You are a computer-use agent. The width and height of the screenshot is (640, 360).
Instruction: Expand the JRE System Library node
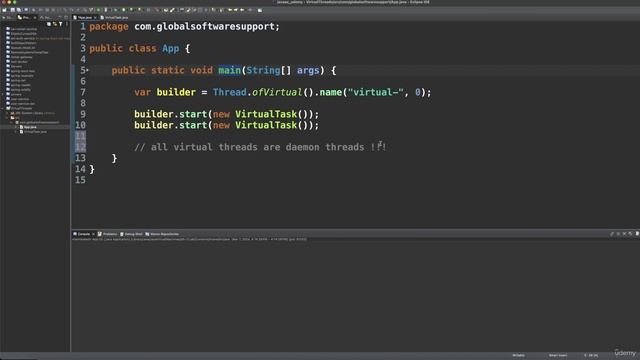tap(7, 113)
